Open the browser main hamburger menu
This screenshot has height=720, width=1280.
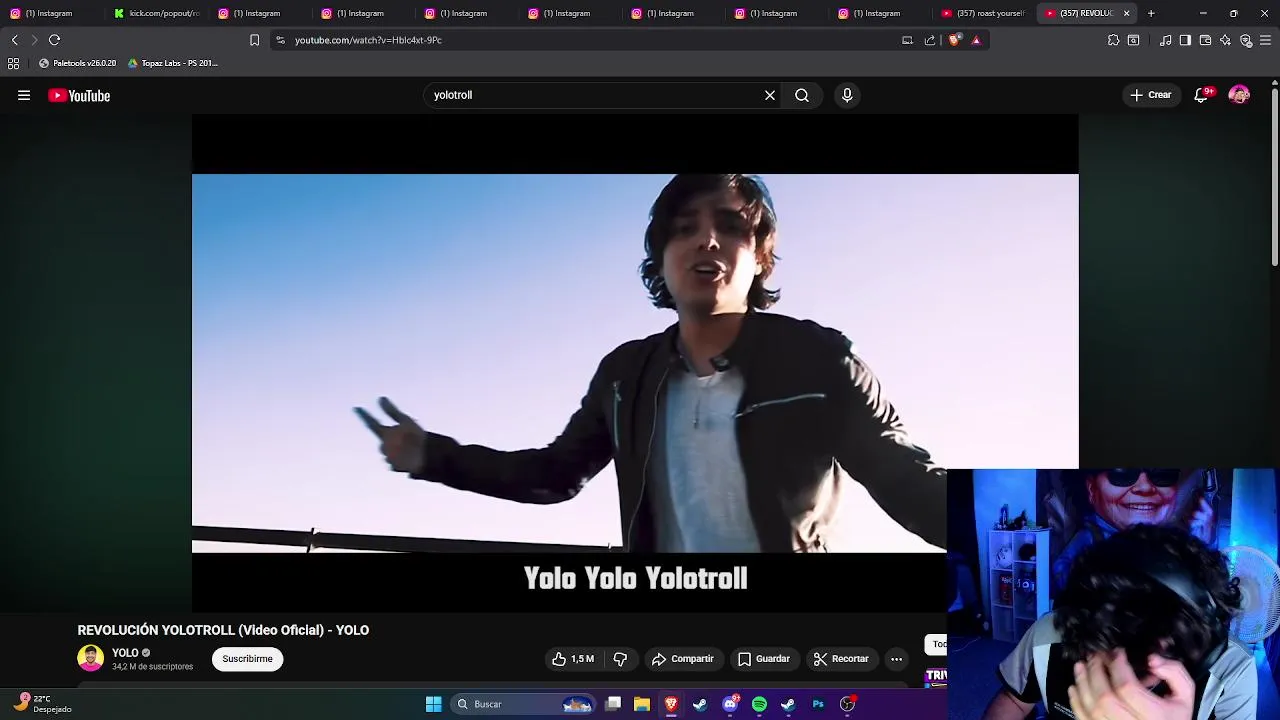[1266, 40]
